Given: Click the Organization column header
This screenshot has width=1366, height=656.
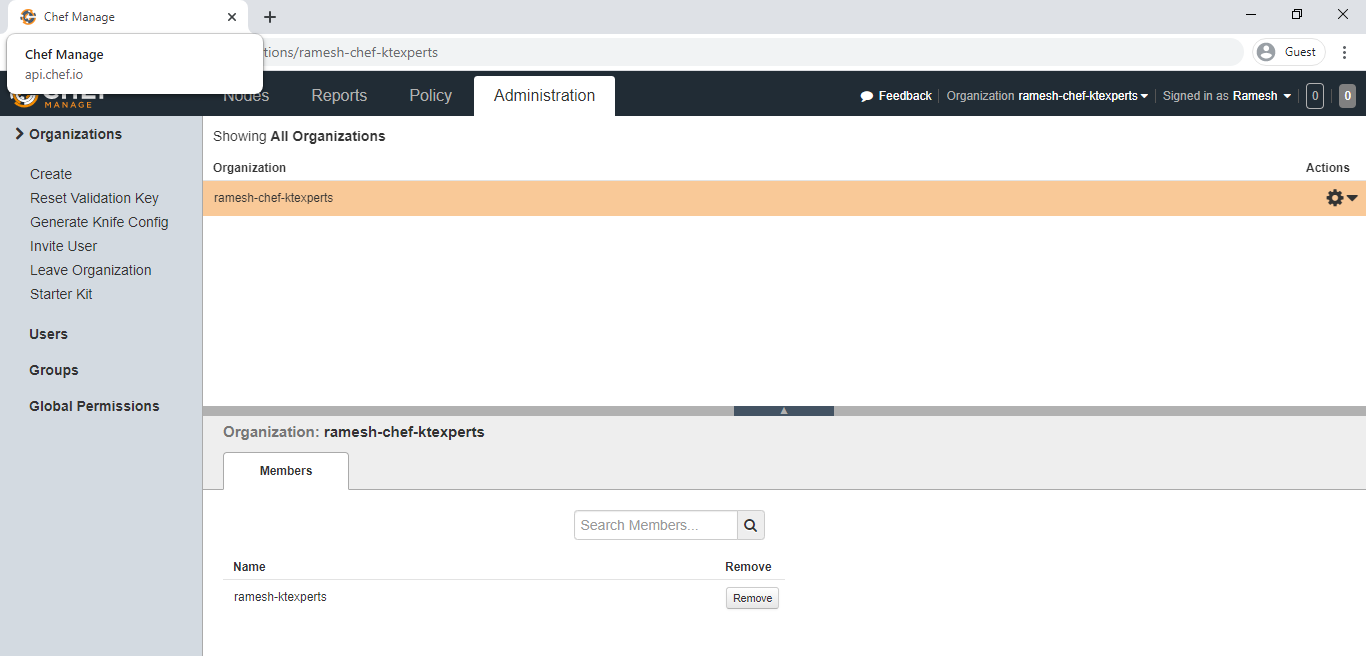Looking at the screenshot, I should click(249, 168).
